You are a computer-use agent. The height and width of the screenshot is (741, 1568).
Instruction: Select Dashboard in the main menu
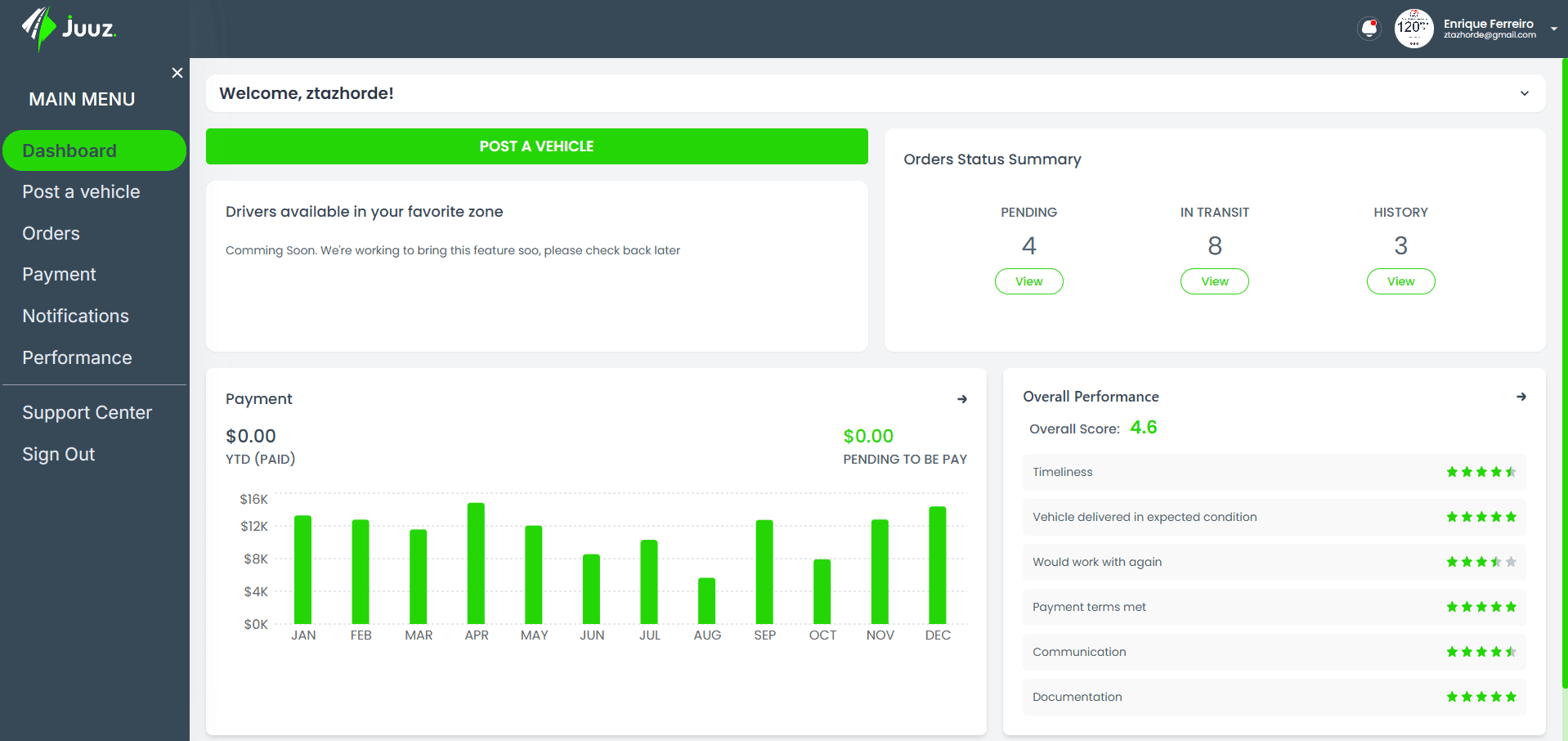point(94,150)
